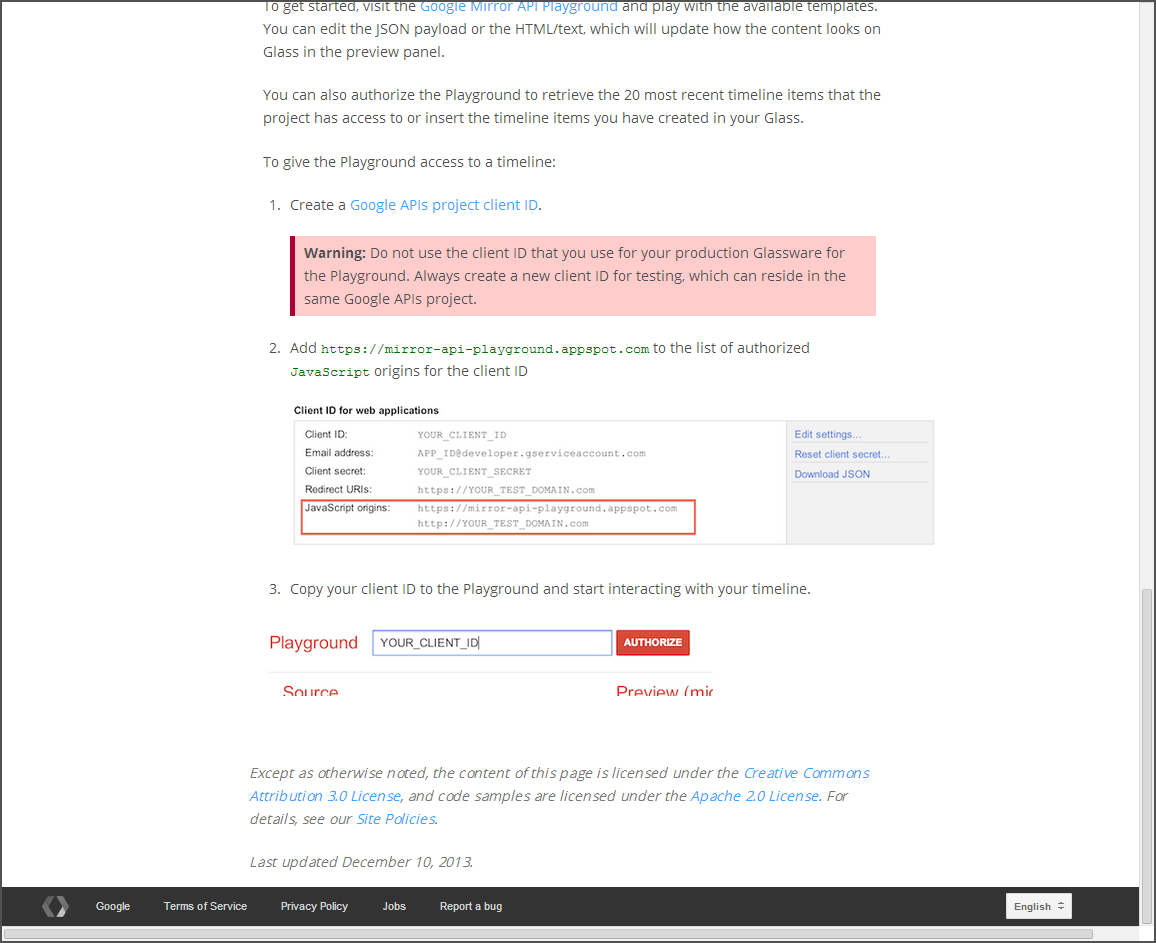Open the Apache 2.0 License link

click(x=755, y=796)
